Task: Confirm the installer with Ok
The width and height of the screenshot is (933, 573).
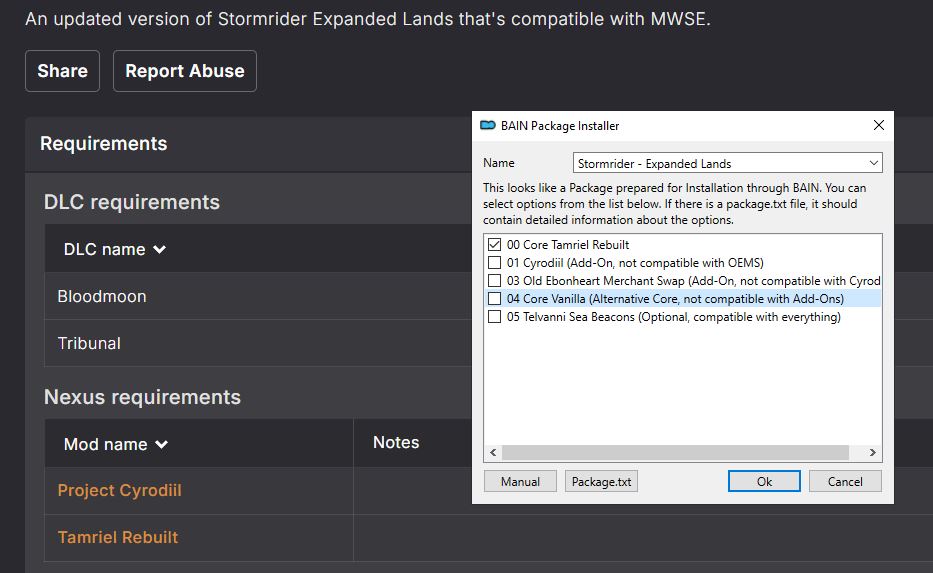Action: coord(764,481)
